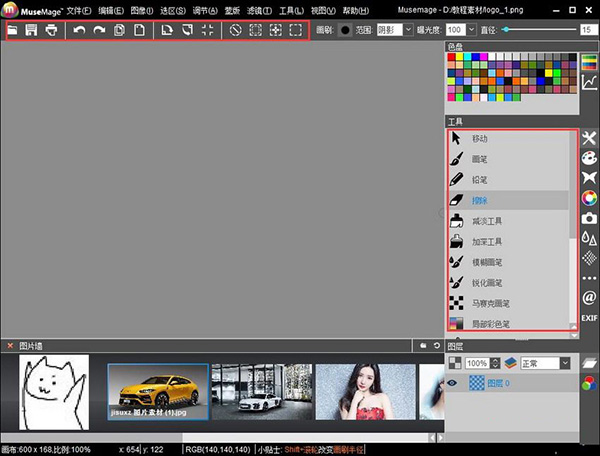The image size is (600, 456).
Task: Open the 文件(F) menu
Action: pos(79,9)
